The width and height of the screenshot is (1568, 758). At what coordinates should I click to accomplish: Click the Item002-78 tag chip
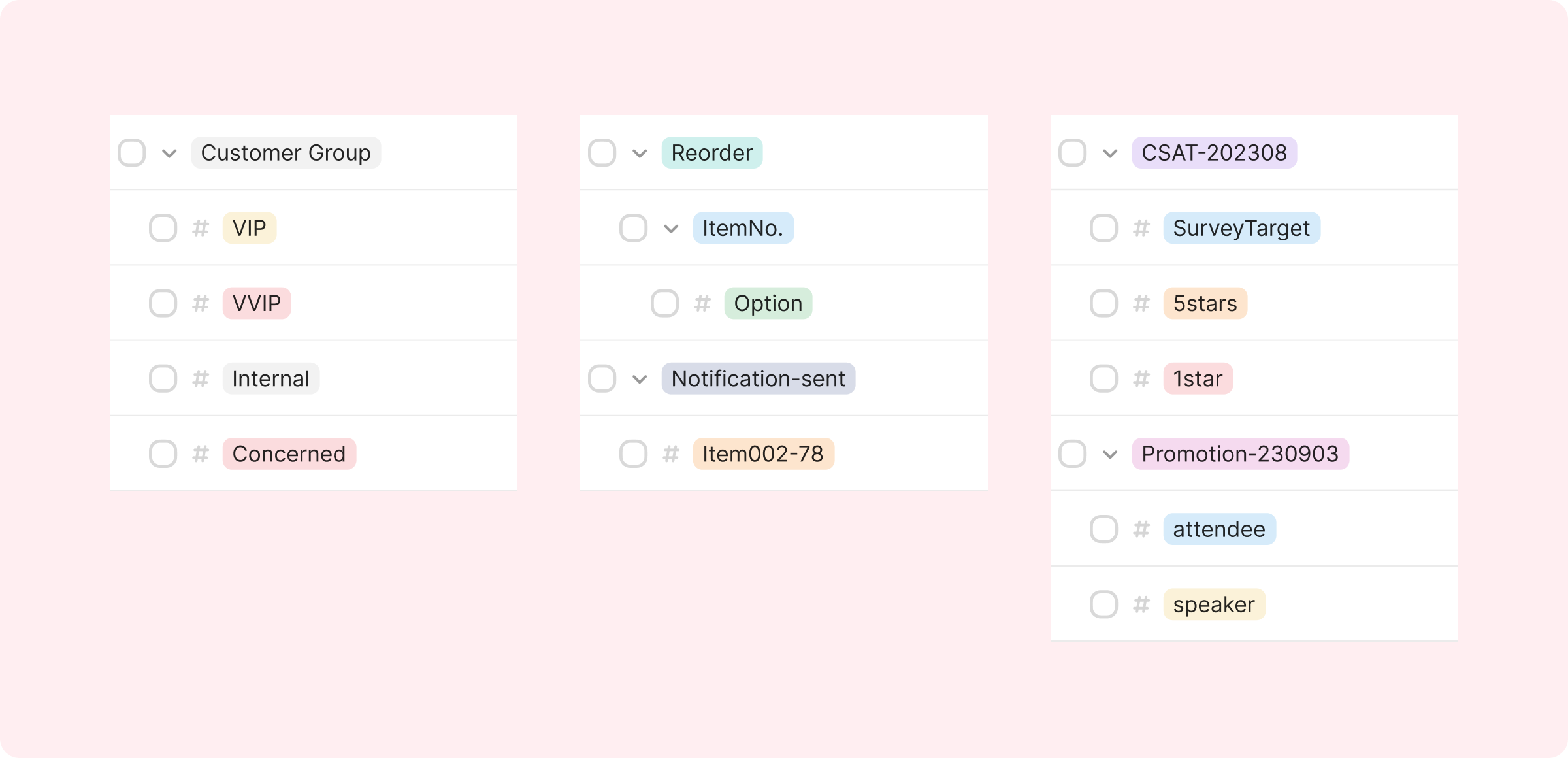pos(763,454)
